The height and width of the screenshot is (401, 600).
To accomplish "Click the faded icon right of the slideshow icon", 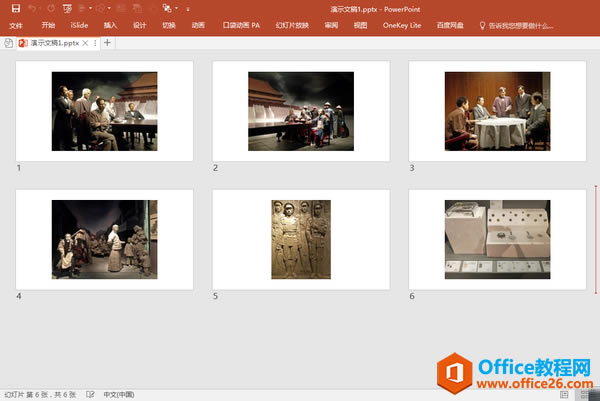I will tap(83, 8).
